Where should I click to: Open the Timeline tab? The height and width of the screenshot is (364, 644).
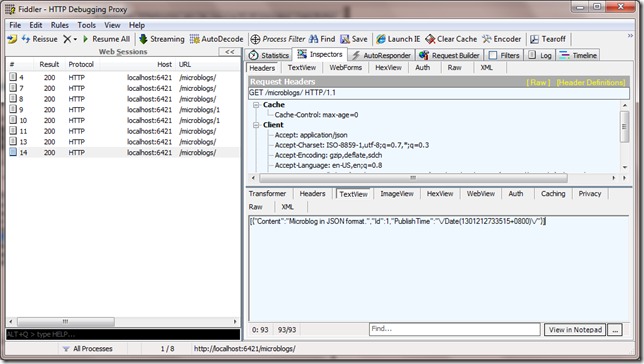click(578, 55)
